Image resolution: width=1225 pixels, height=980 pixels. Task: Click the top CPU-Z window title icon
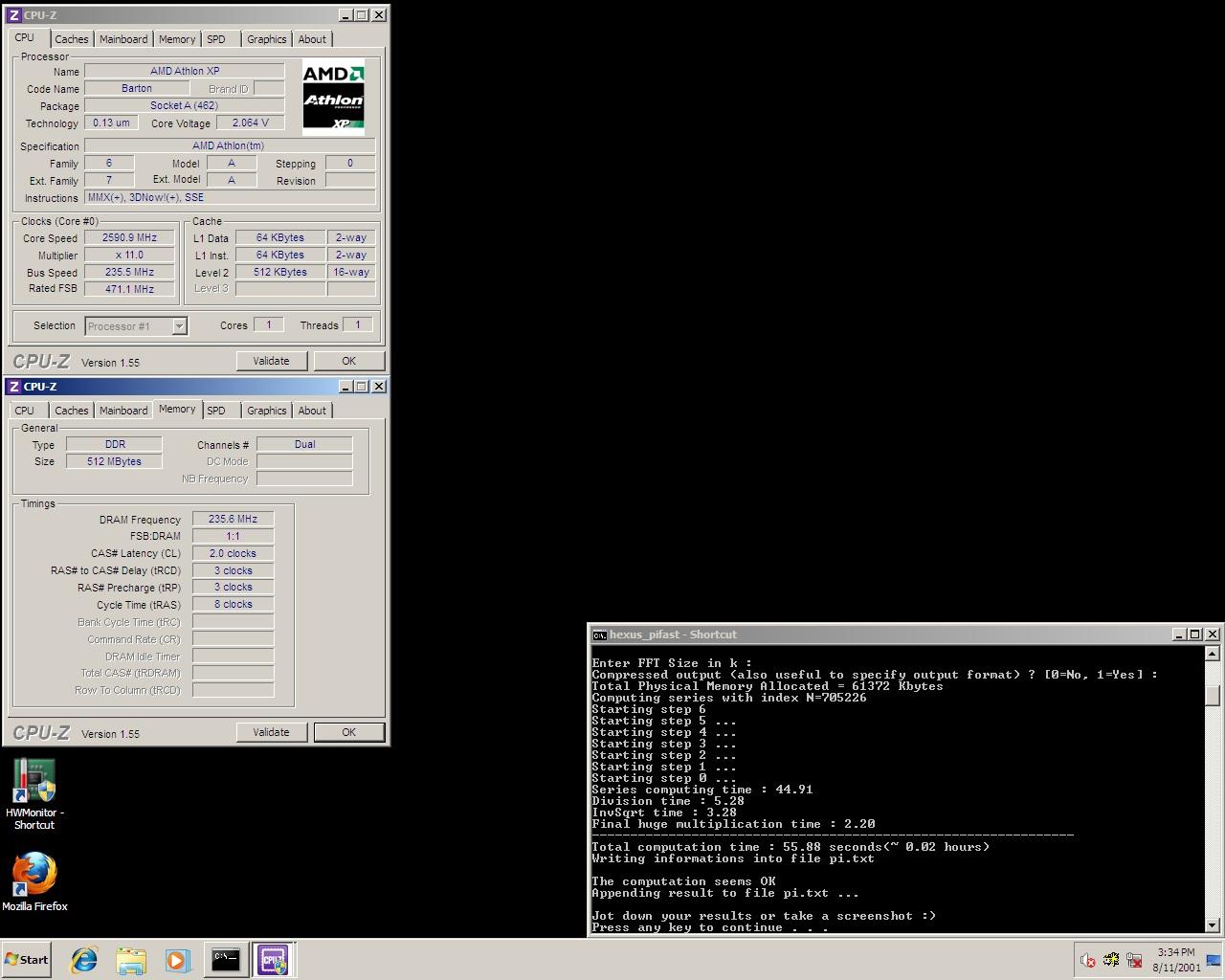tap(14, 15)
